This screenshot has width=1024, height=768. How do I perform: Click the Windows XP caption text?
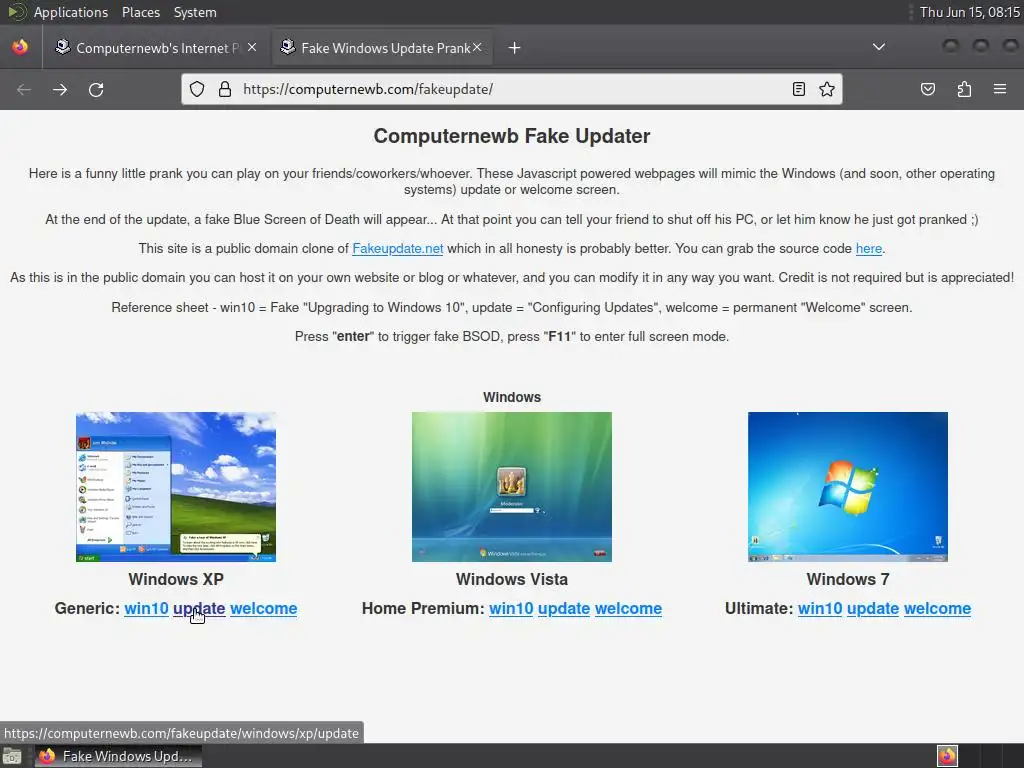(x=176, y=579)
